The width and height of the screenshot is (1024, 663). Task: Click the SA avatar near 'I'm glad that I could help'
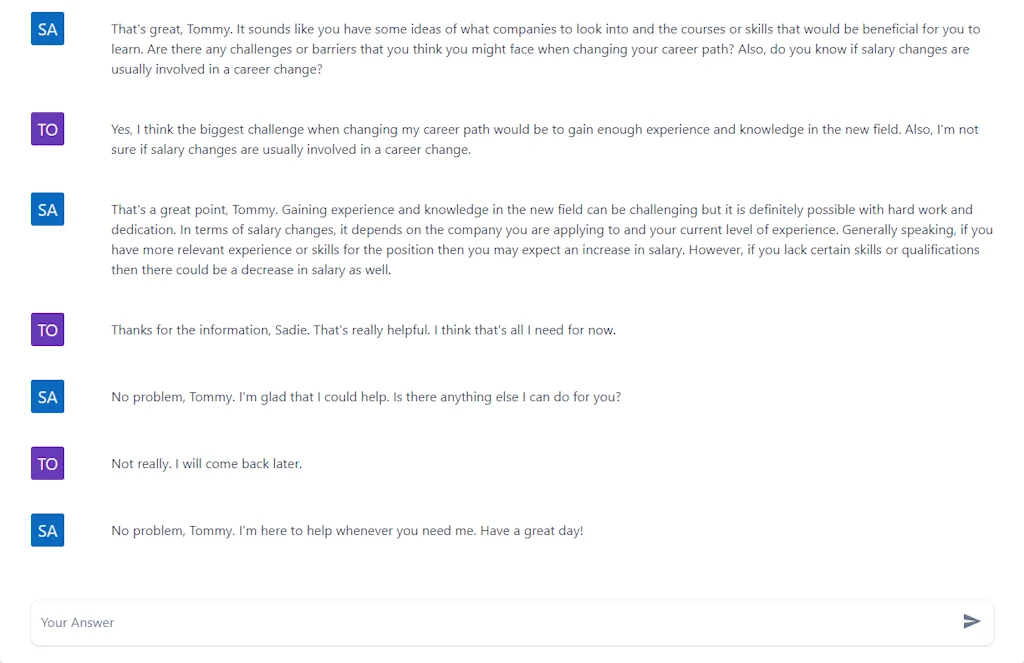47,396
